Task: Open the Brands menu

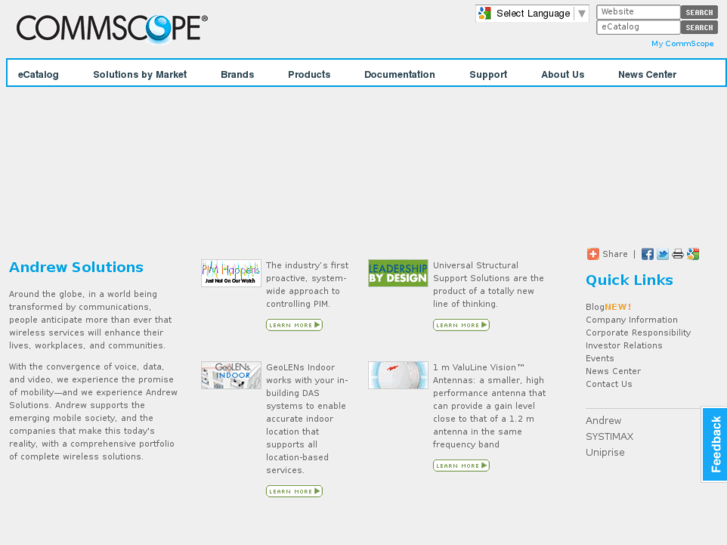Action: (x=237, y=74)
